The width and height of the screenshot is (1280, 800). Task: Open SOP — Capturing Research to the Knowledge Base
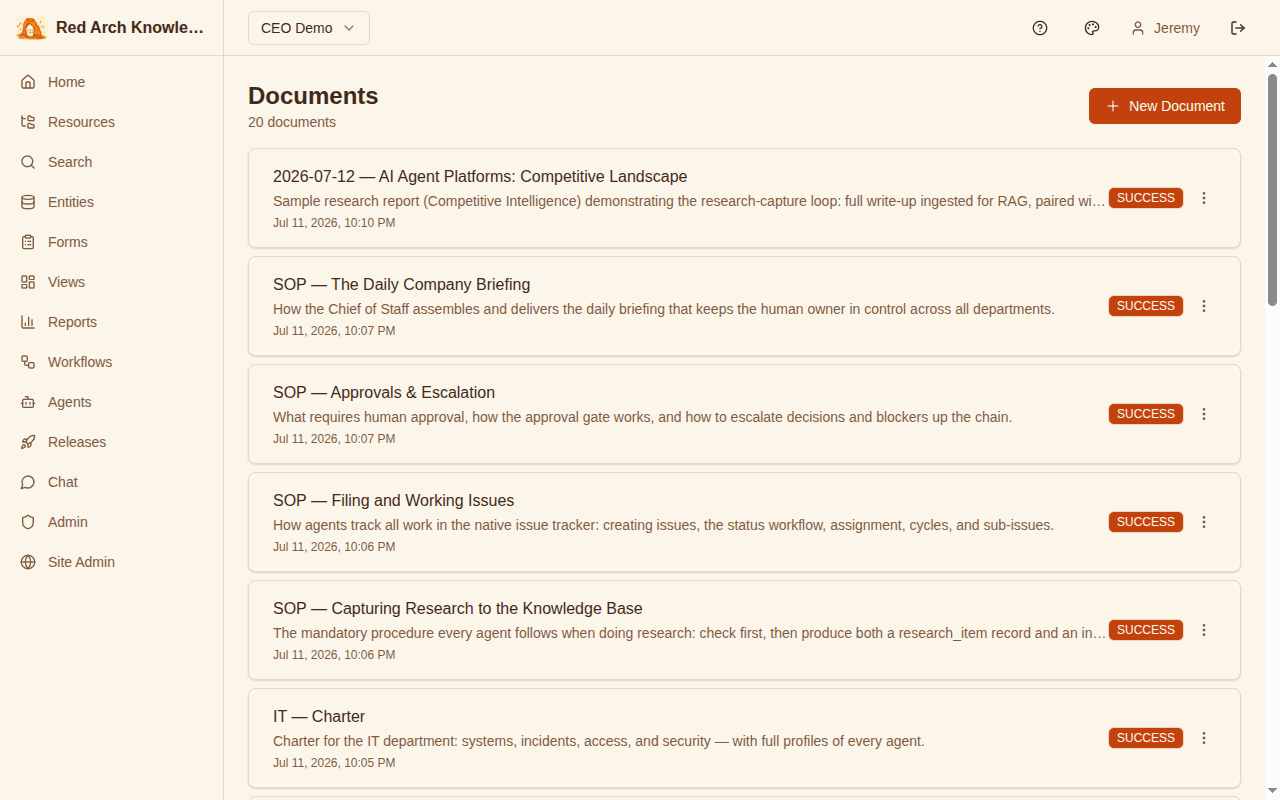(x=458, y=608)
